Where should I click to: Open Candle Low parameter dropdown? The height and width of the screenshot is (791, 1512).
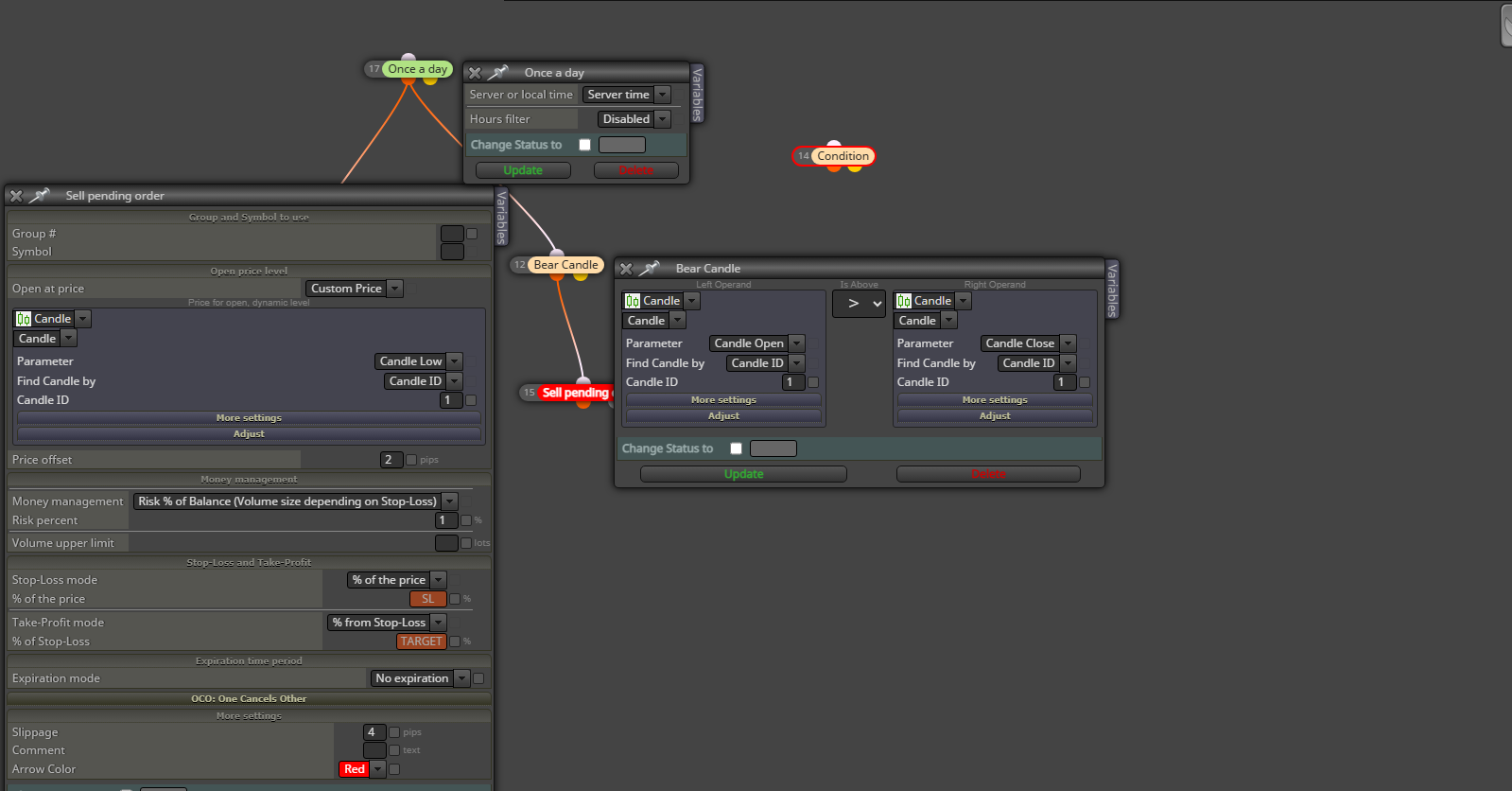pyautogui.click(x=418, y=361)
